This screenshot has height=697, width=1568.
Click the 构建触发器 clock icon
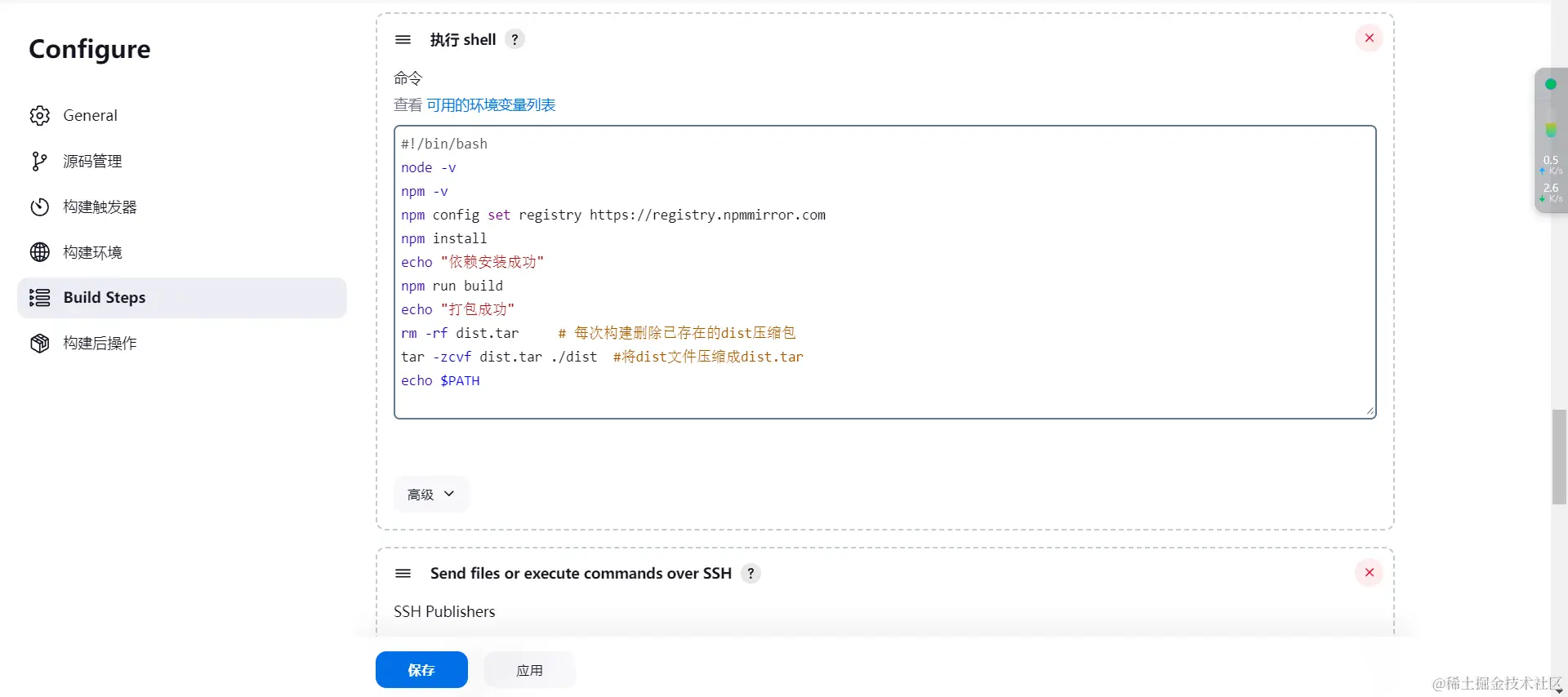[40, 206]
